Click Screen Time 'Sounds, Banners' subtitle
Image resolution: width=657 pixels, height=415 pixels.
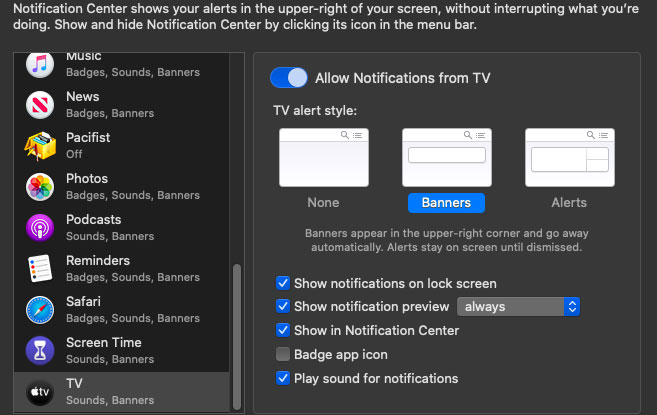click(110, 359)
